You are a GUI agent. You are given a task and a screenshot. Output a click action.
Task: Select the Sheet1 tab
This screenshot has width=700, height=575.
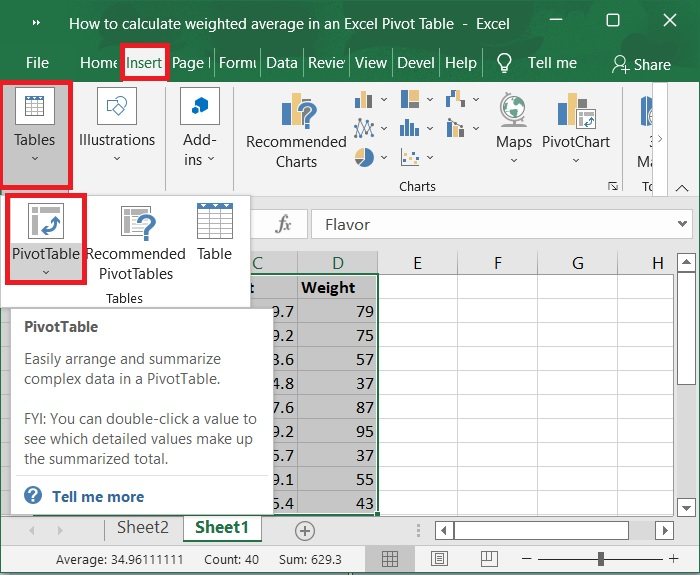222,528
